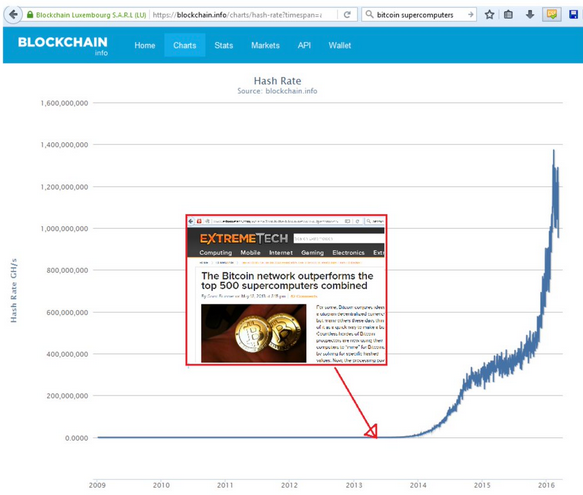The height and width of the screenshot is (495, 583).
Task: Go to the Markets page
Action: coord(265,45)
